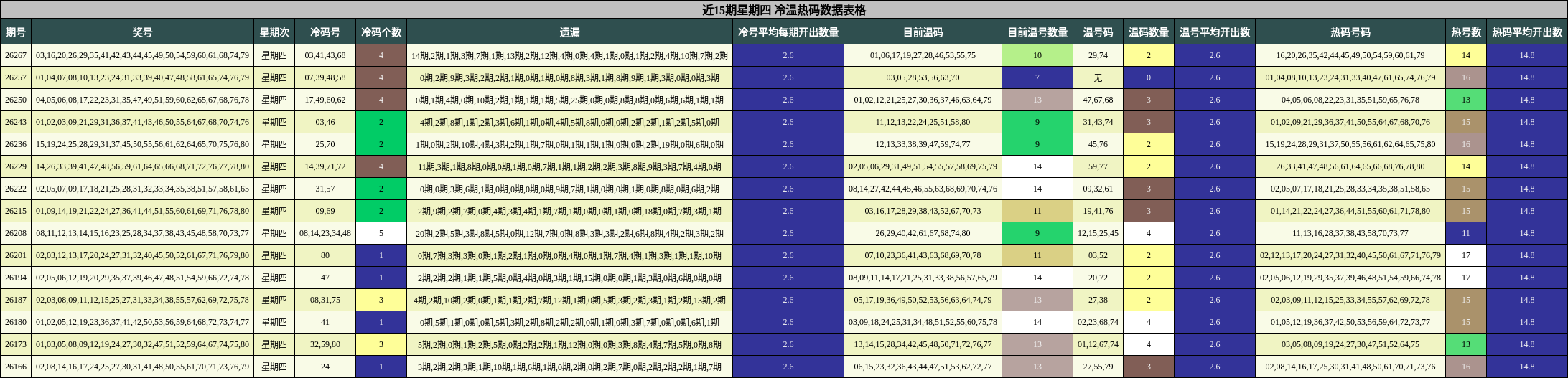
Task: Click period number cell '26194'
Action: pyautogui.click(x=16, y=278)
